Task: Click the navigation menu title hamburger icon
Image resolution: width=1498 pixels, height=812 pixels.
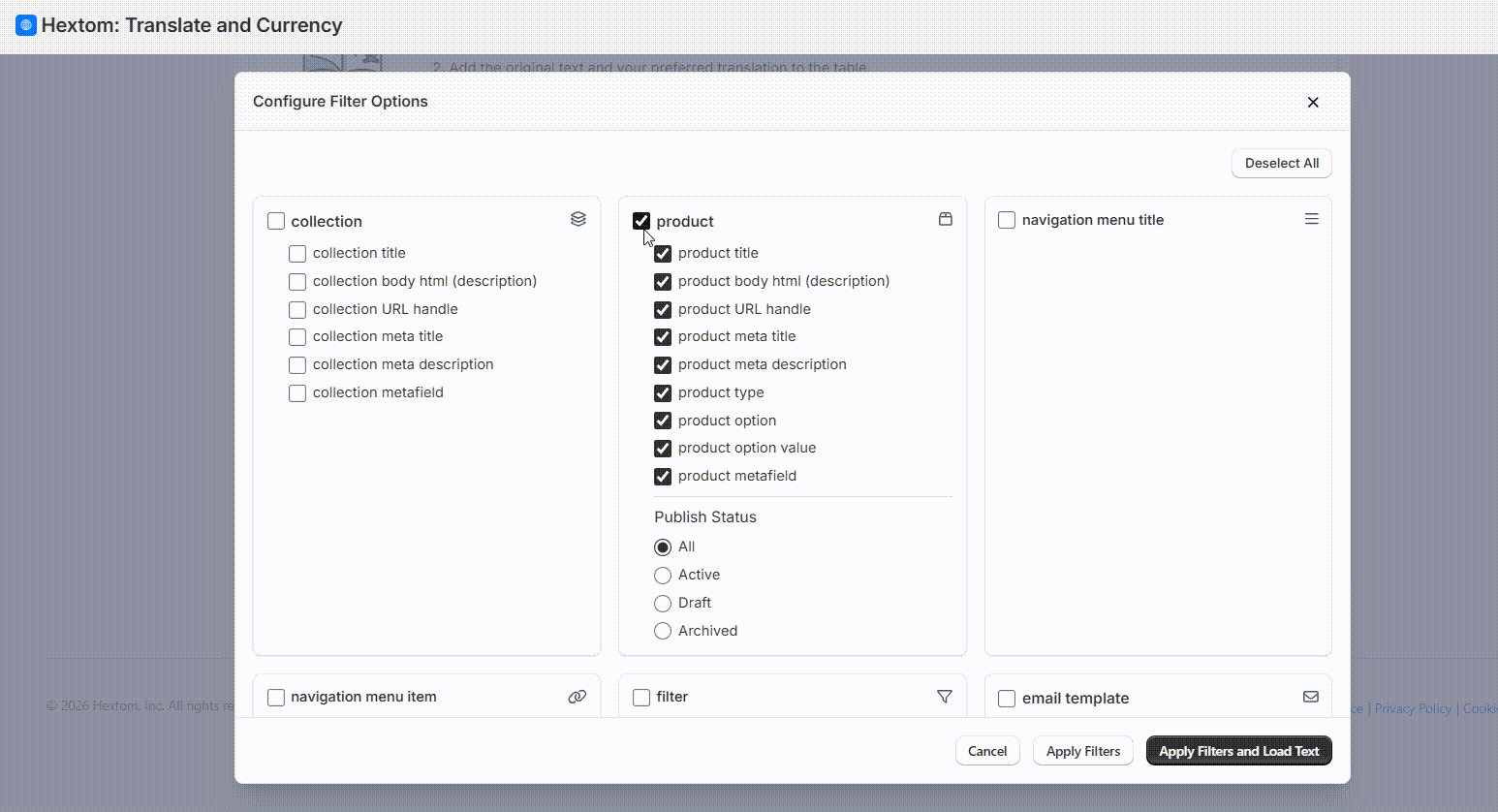Action: 1312,219
